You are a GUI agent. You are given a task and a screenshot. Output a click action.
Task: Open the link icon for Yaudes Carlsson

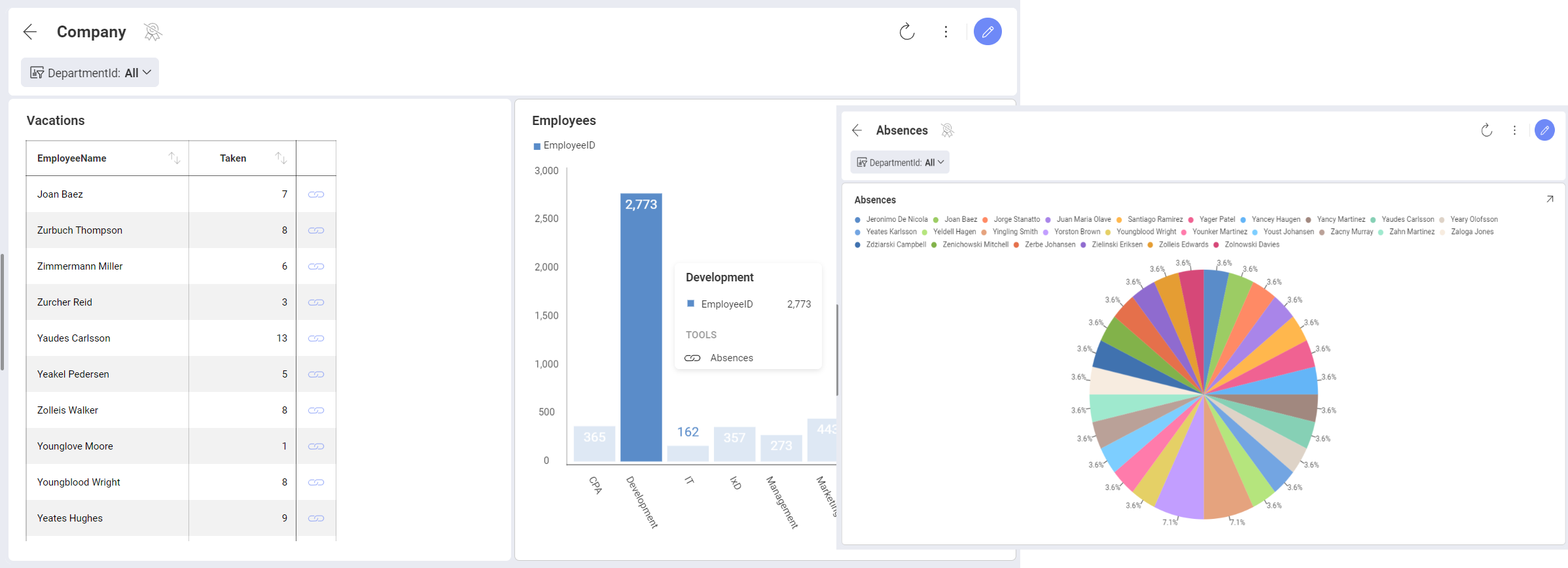[316, 338]
